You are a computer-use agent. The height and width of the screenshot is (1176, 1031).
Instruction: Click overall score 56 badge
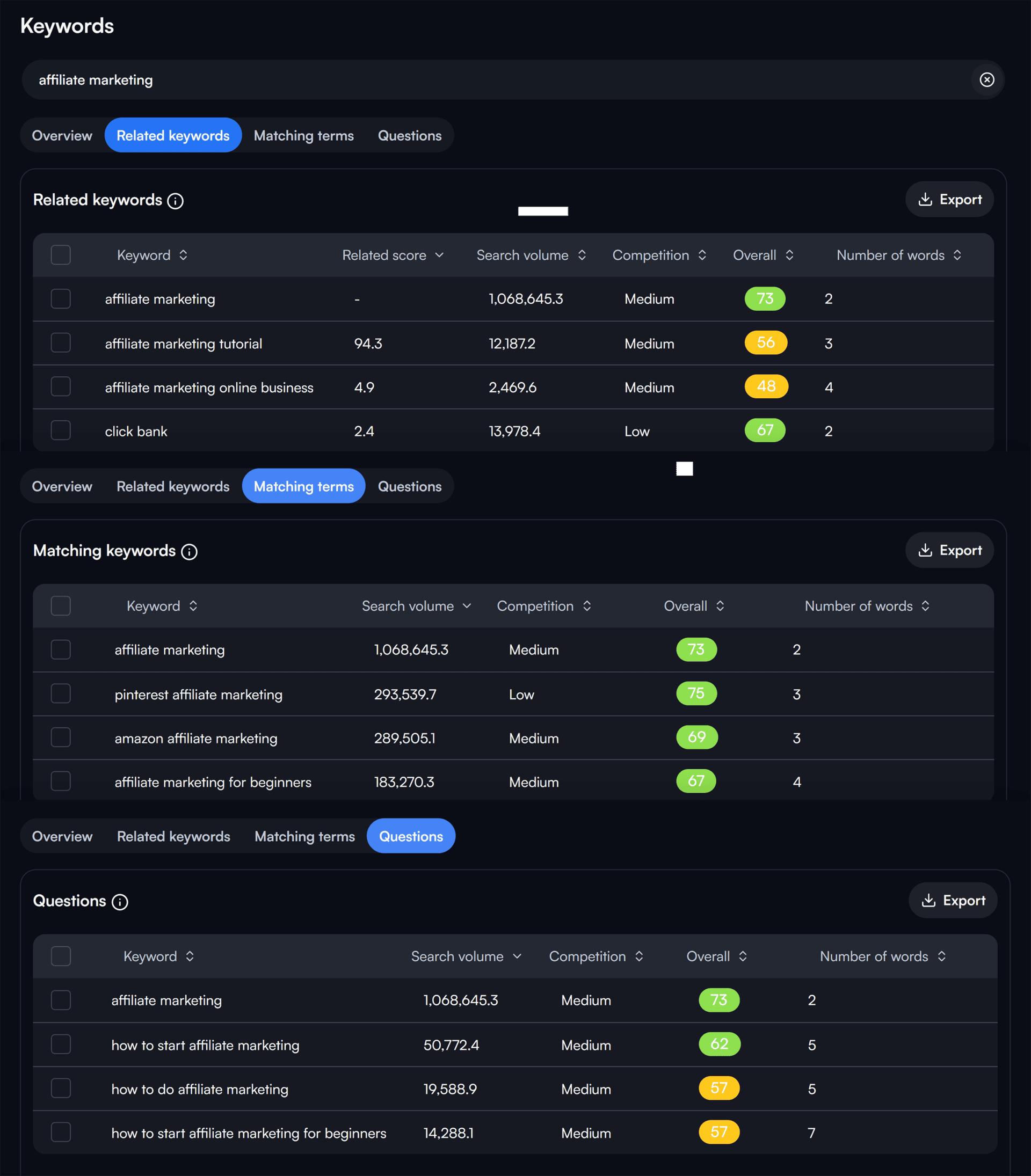coord(766,343)
